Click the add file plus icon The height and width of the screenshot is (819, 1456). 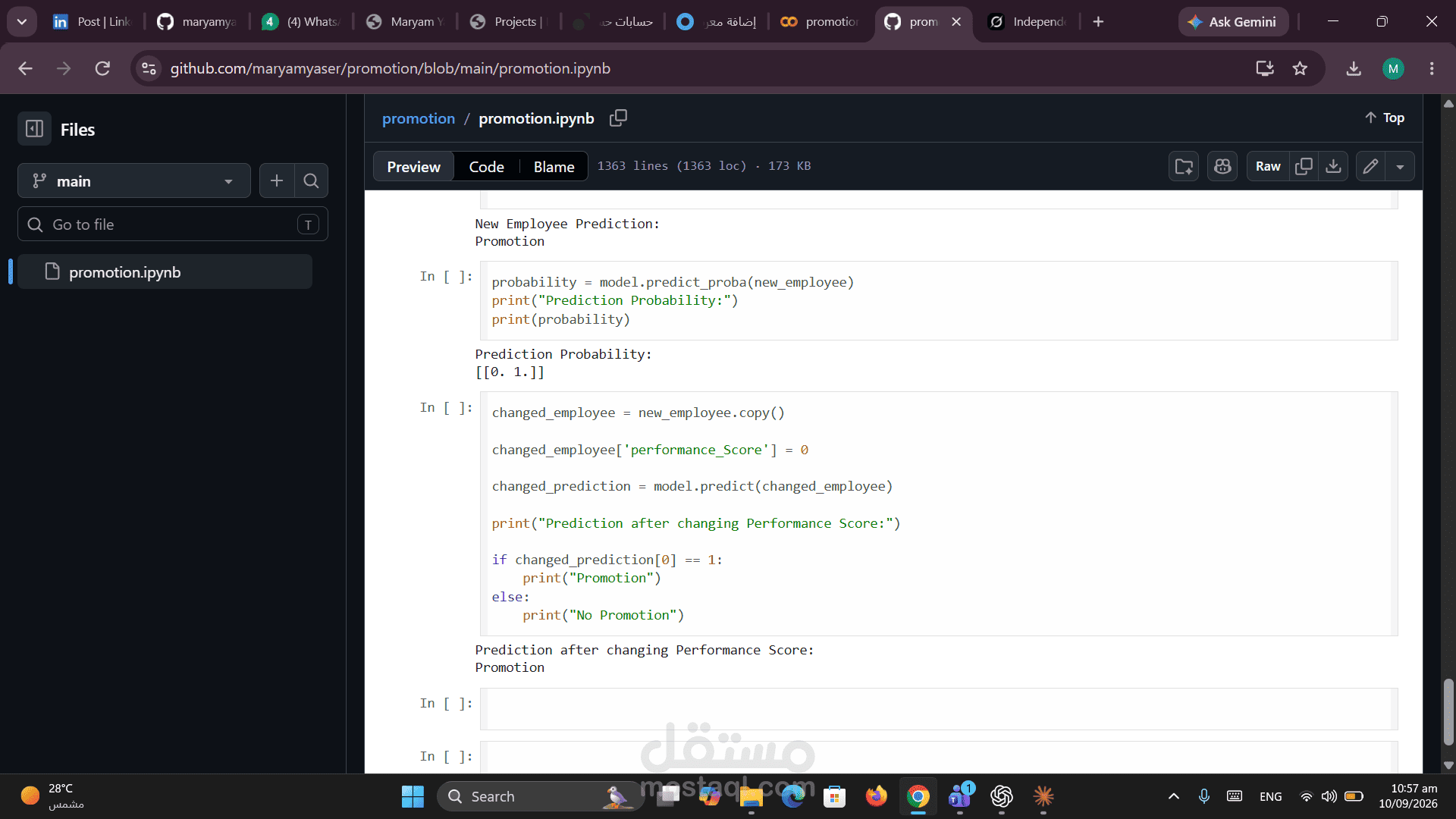(x=277, y=180)
